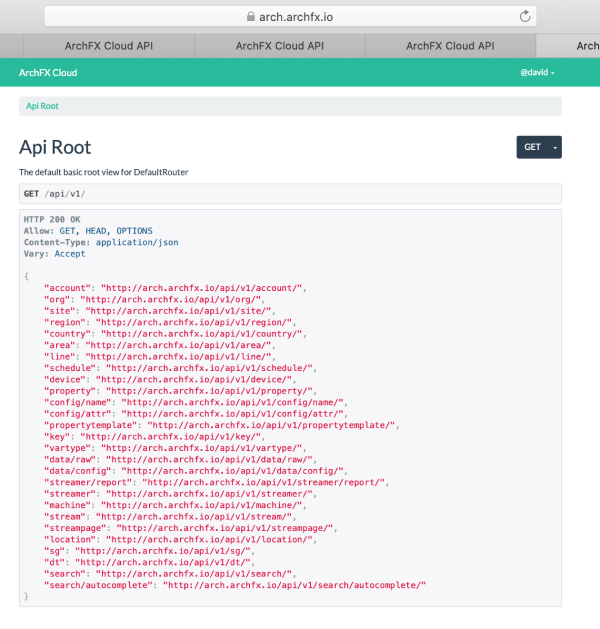Open the schedule API URL
600x629 pixels.
(x=209, y=368)
